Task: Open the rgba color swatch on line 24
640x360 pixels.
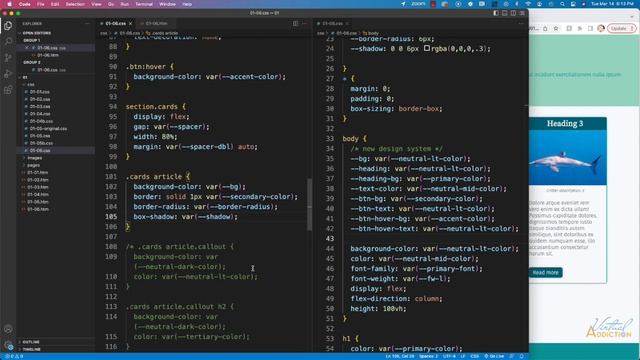Action: [427, 48]
